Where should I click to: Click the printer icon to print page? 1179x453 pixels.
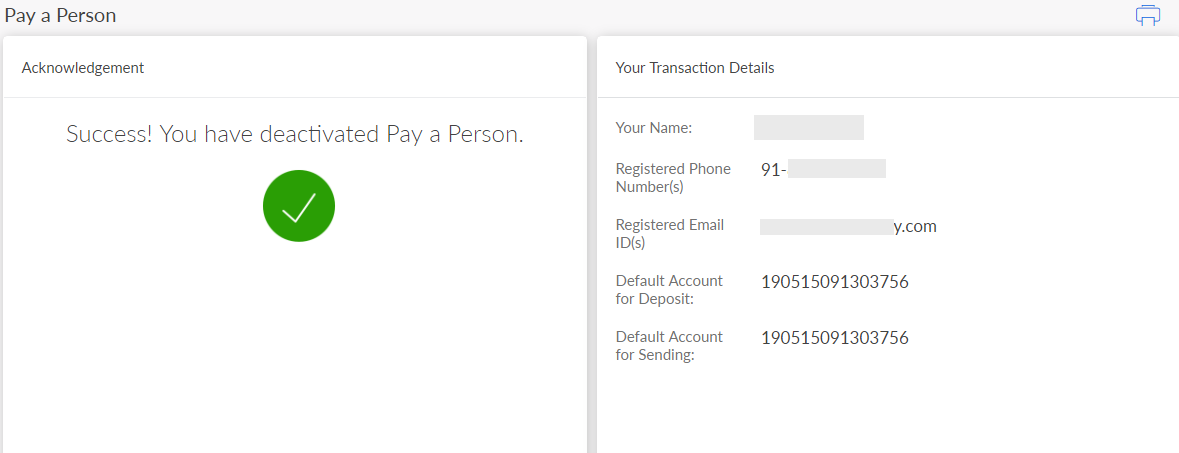click(x=1147, y=15)
